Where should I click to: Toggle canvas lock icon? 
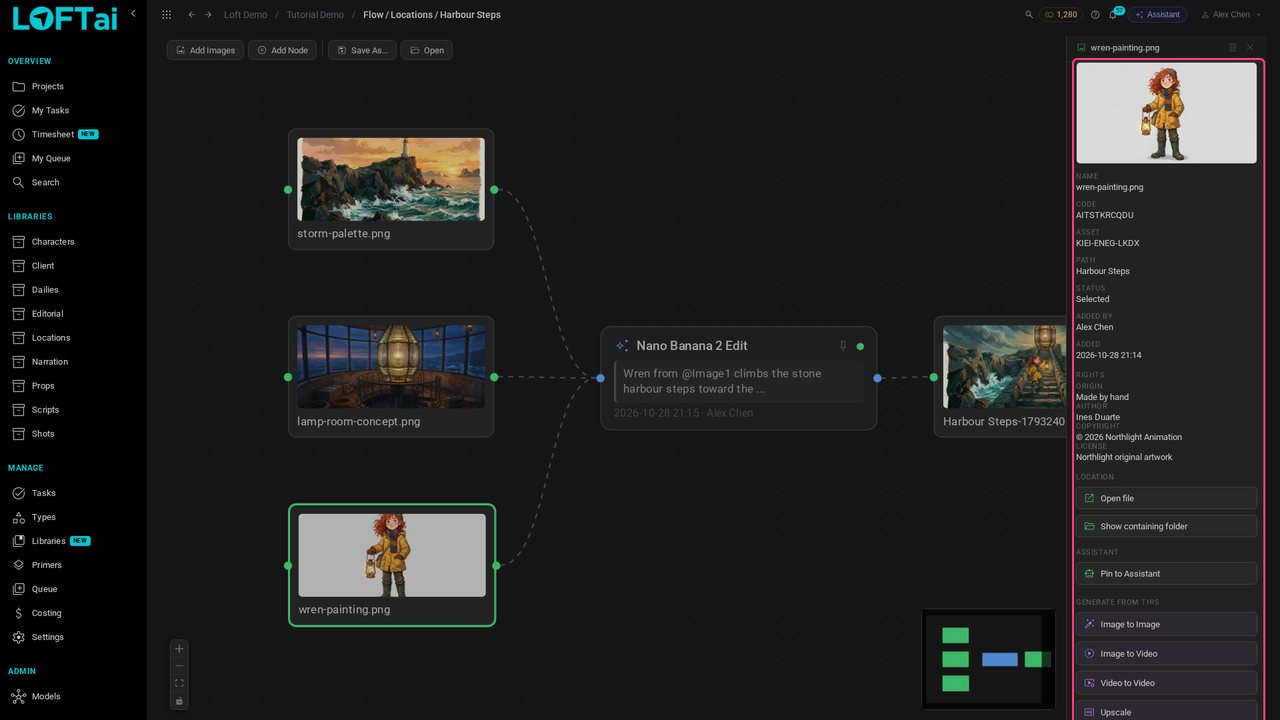coord(179,701)
